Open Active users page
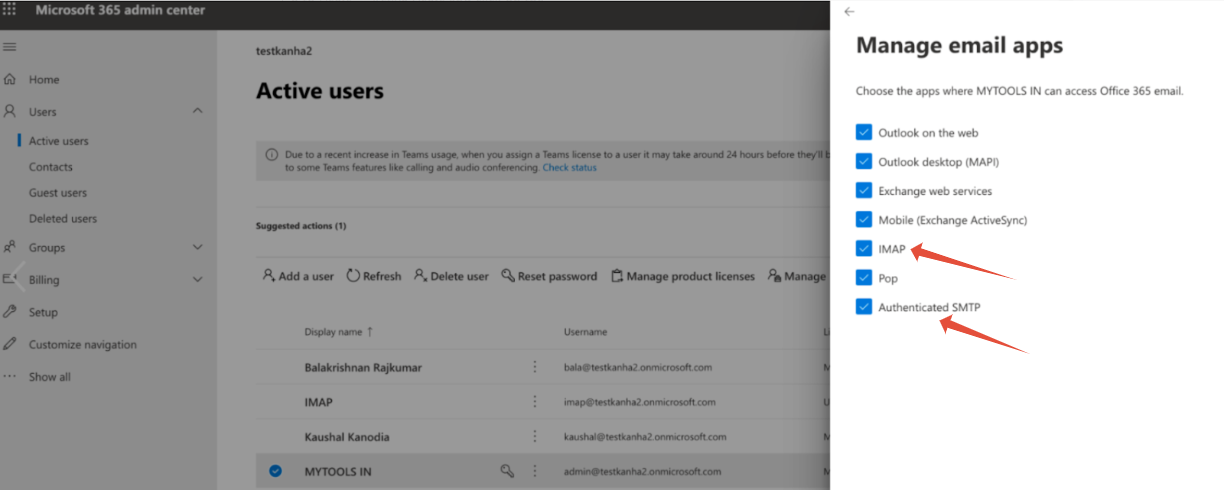The width and height of the screenshot is (1224, 490). point(59,141)
